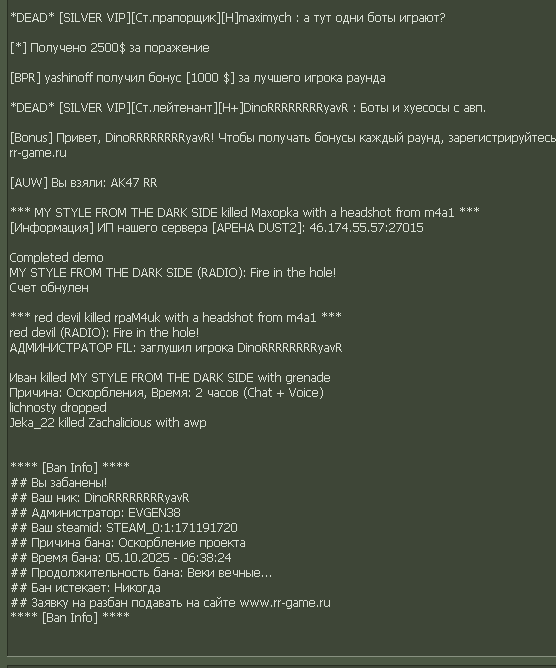Click the 'Бан истекает: Никогда' line

85,588
